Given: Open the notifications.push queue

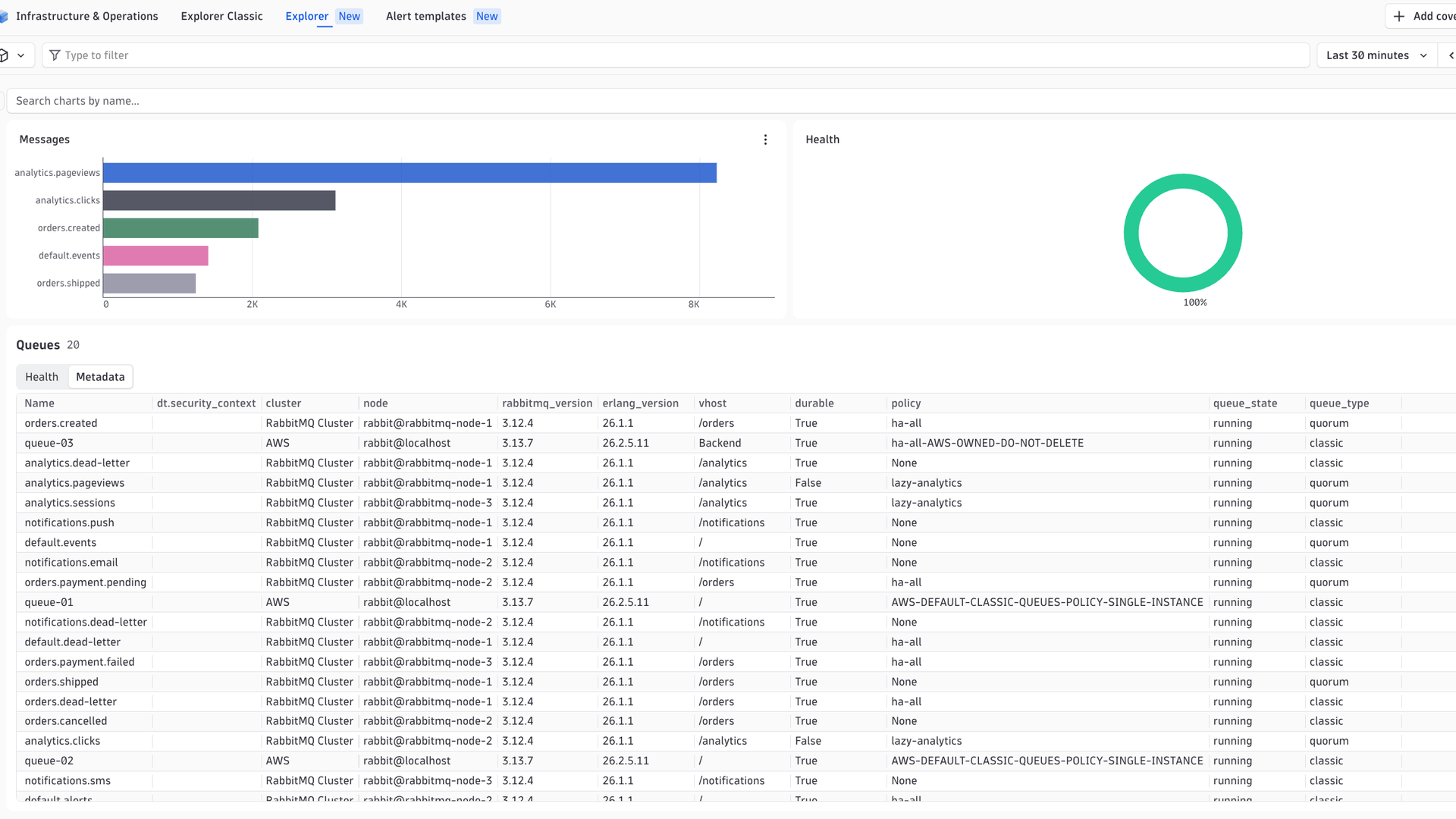Looking at the screenshot, I should (x=69, y=522).
